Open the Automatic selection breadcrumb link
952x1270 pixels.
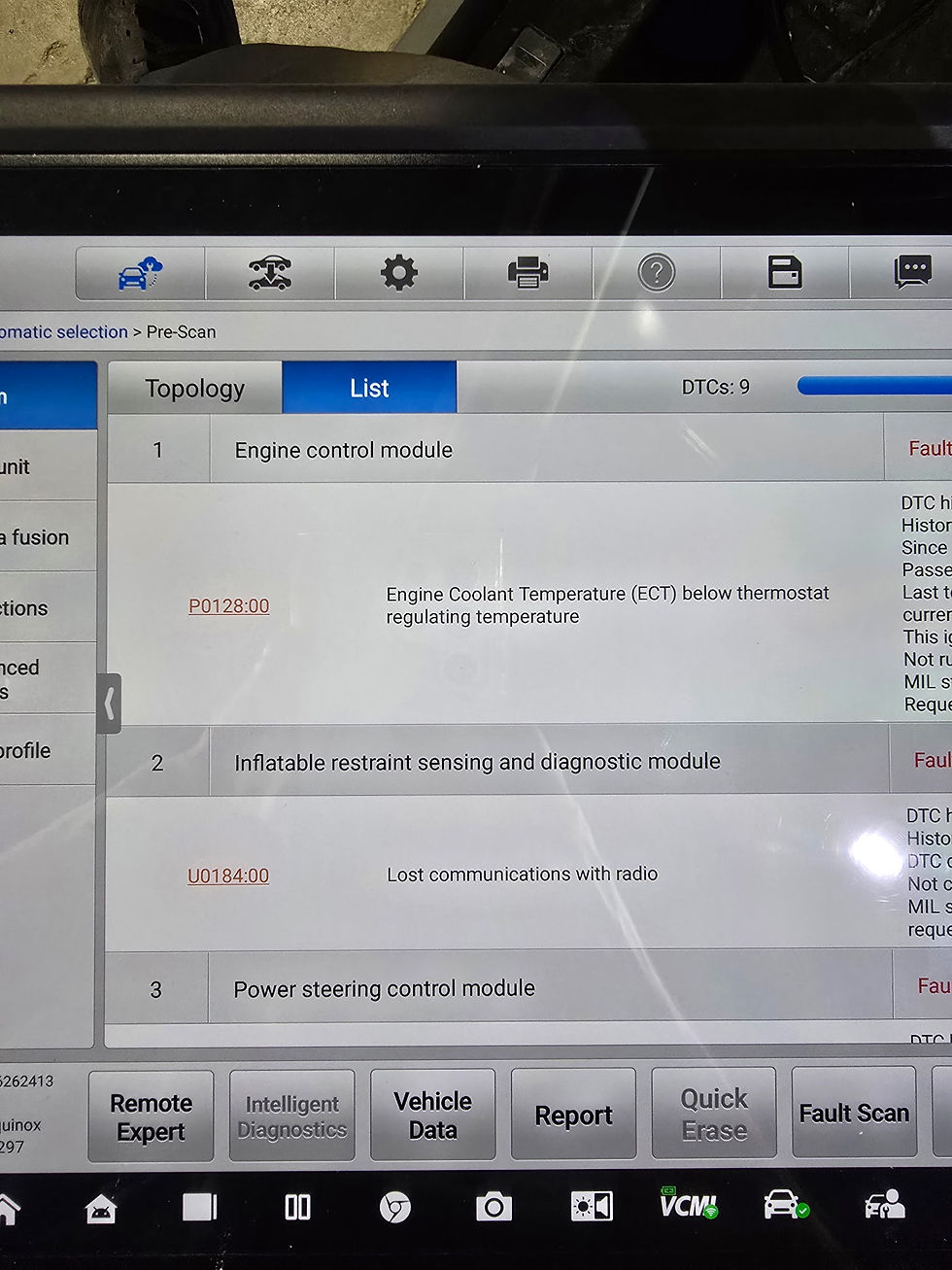tap(64, 332)
